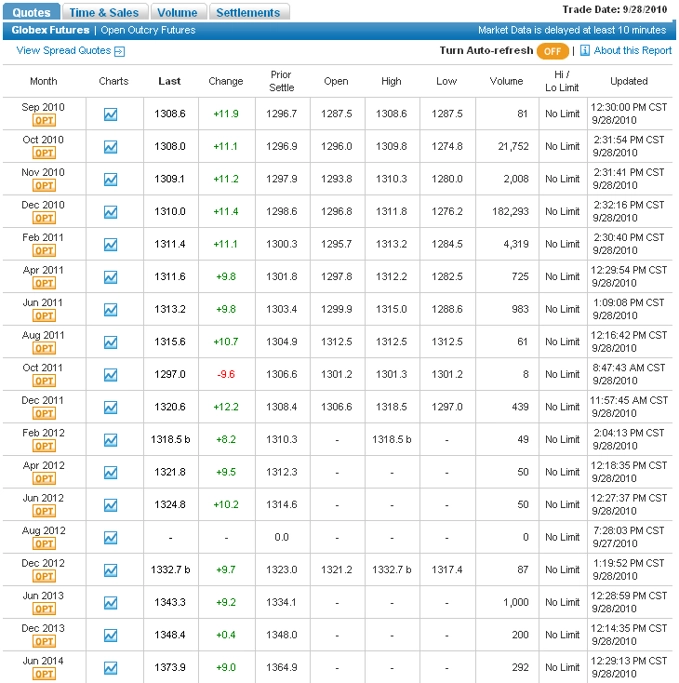Open the chart icon for Dec 2010
679x683 pixels.
coord(110,211)
